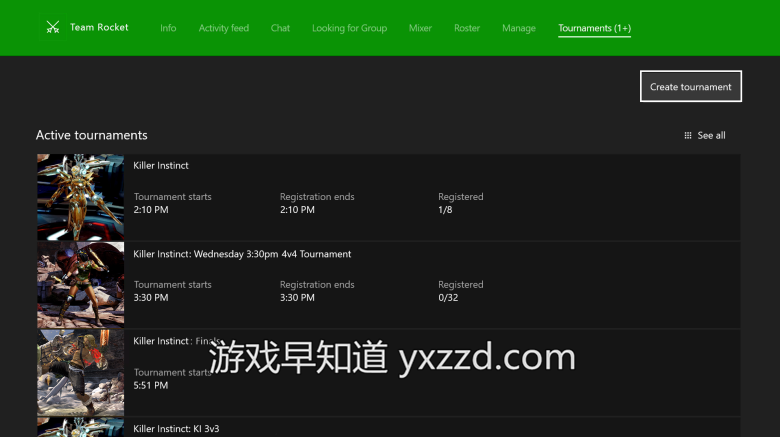Click the Team Rocket club name
Viewport: 780px width, 437px height.
[x=99, y=27]
